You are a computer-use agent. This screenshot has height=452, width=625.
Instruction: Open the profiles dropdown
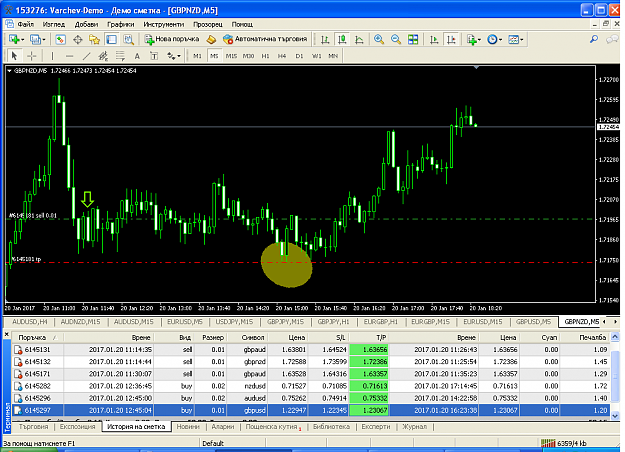tap(38, 39)
